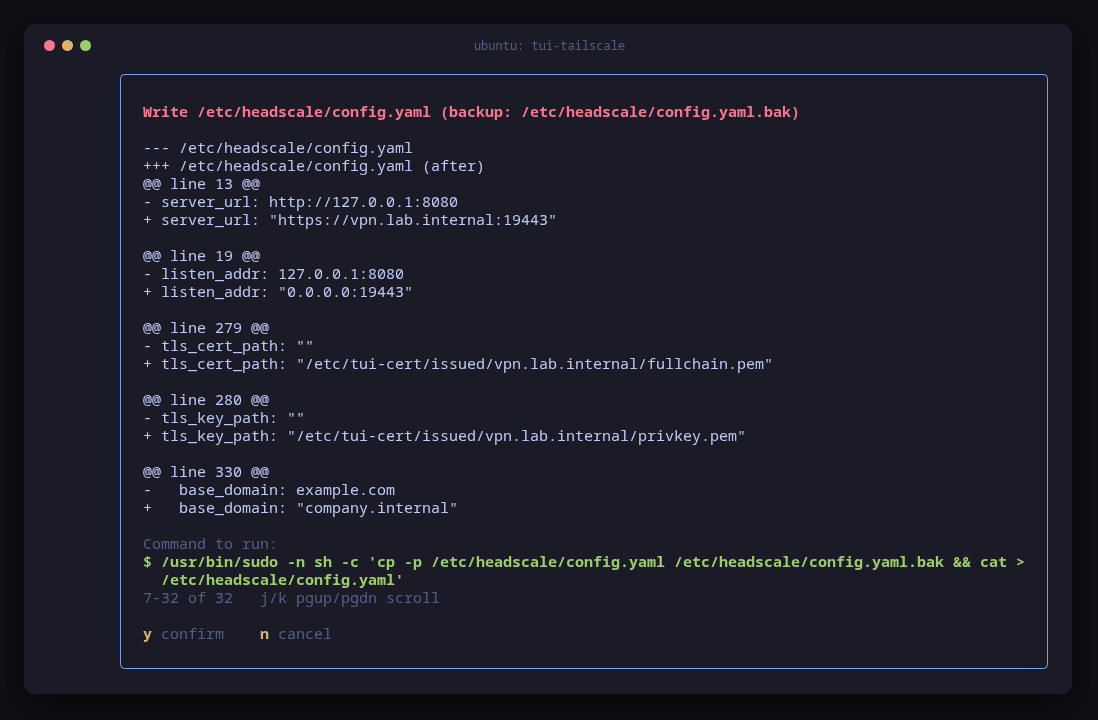Click the green sudo cp command line

click(583, 562)
